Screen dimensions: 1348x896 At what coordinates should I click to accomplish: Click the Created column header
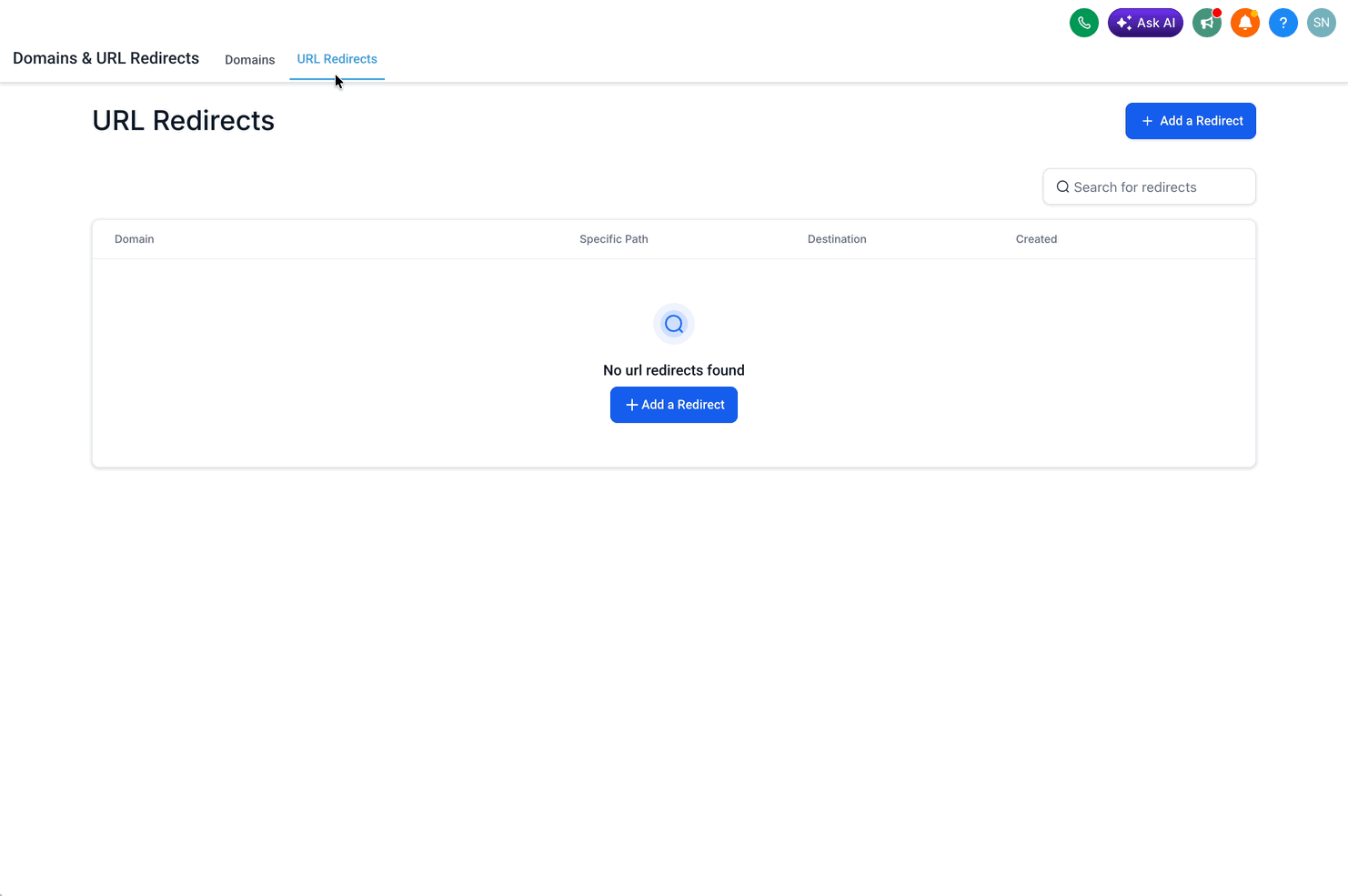tap(1036, 239)
